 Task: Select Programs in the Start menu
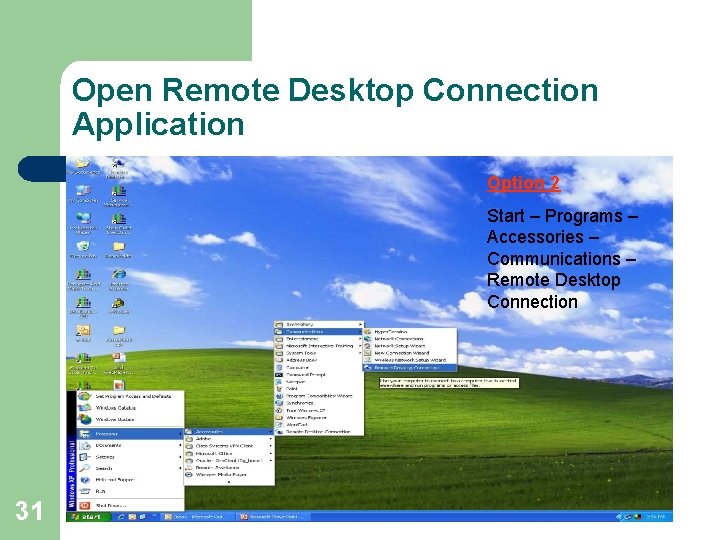[x=130, y=433]
